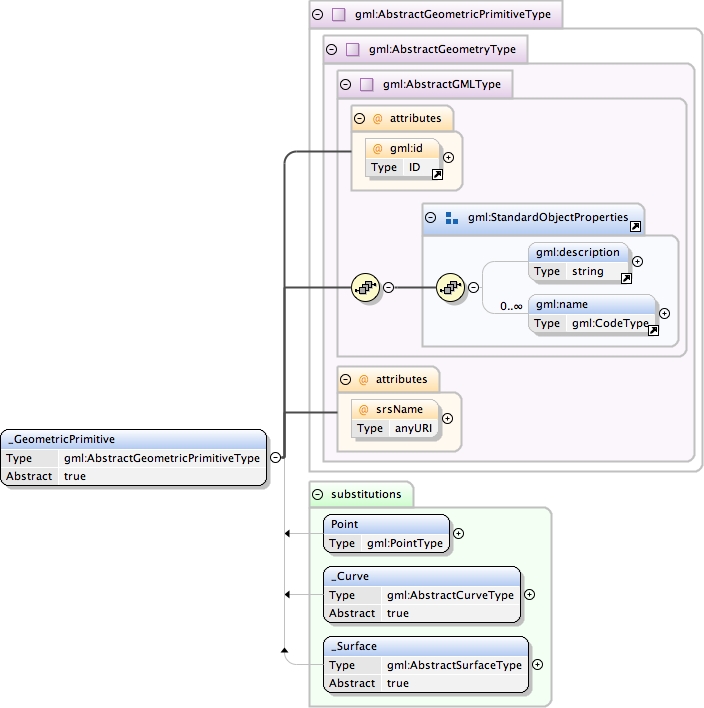The image size is (704, 708).
Task: Select the gml:PointType type value
Action: (x=405, y=543)
